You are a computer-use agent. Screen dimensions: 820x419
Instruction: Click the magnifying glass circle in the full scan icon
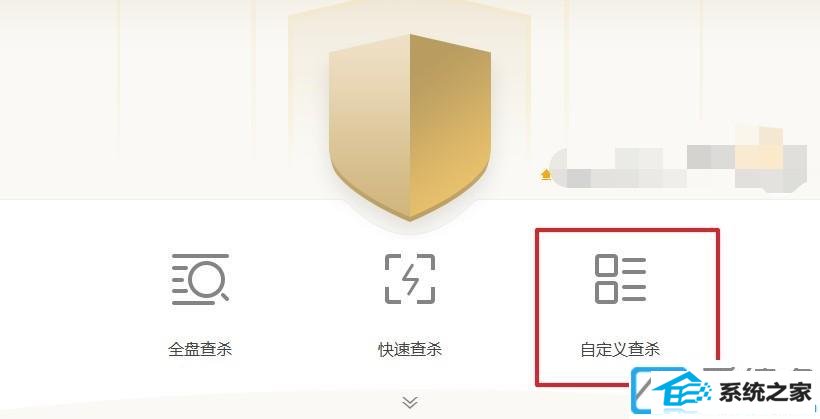207,277
